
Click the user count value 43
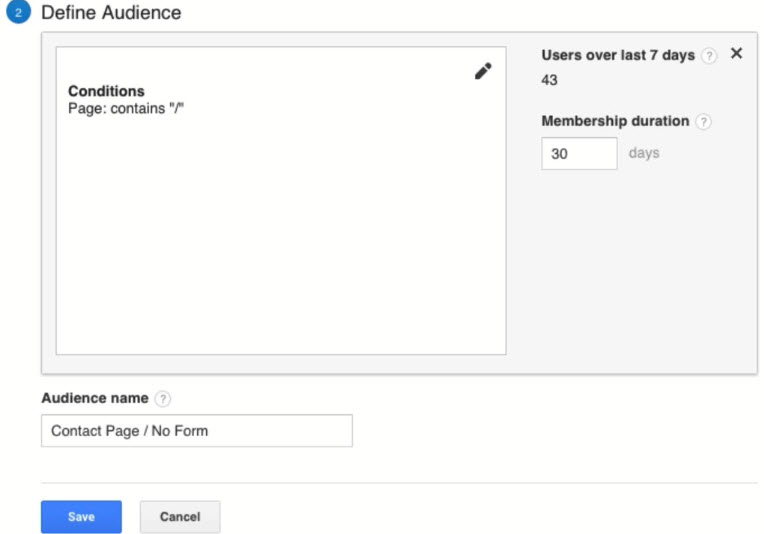(x=549, y=80)
